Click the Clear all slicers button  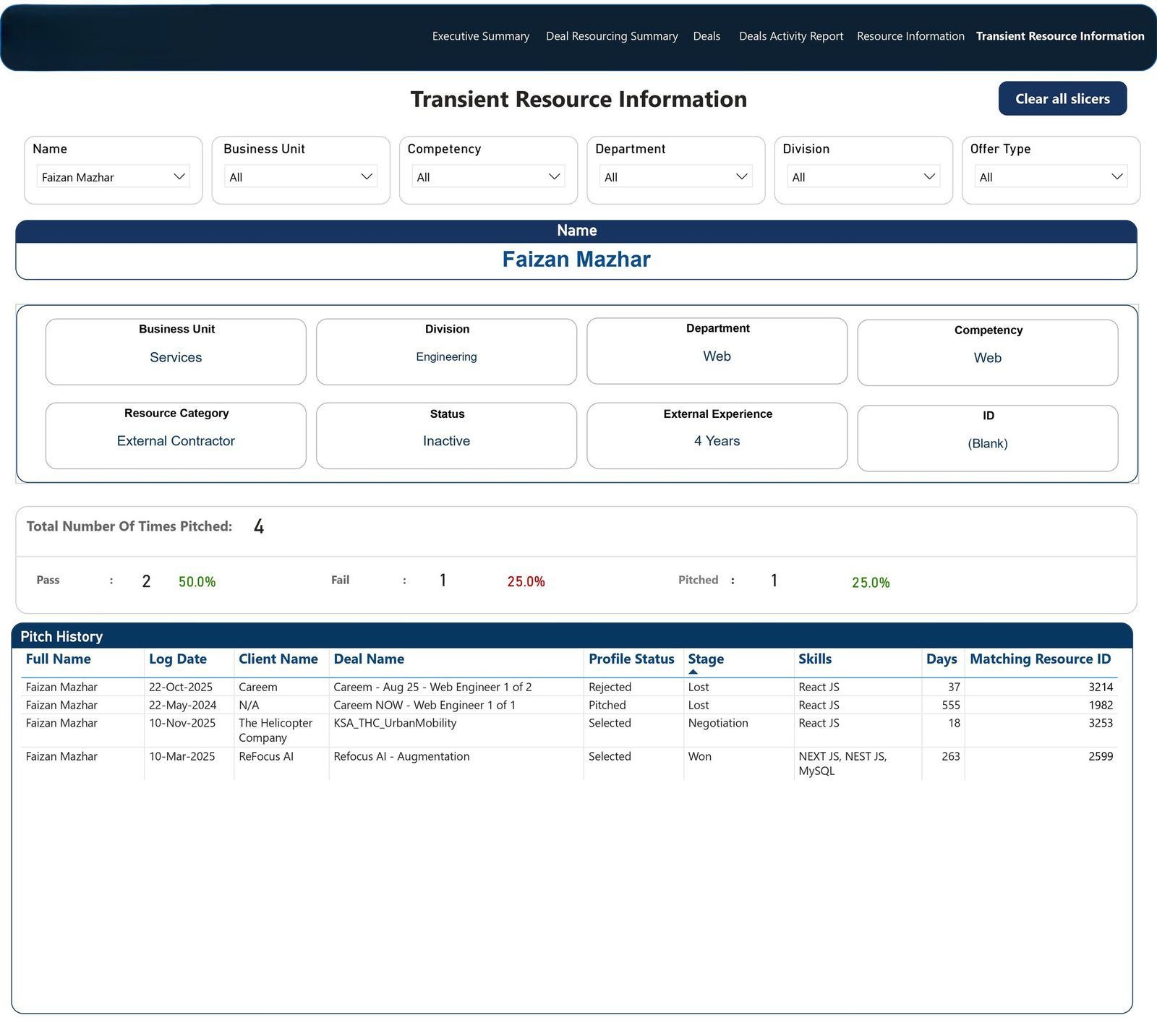tap(1062, 98)
